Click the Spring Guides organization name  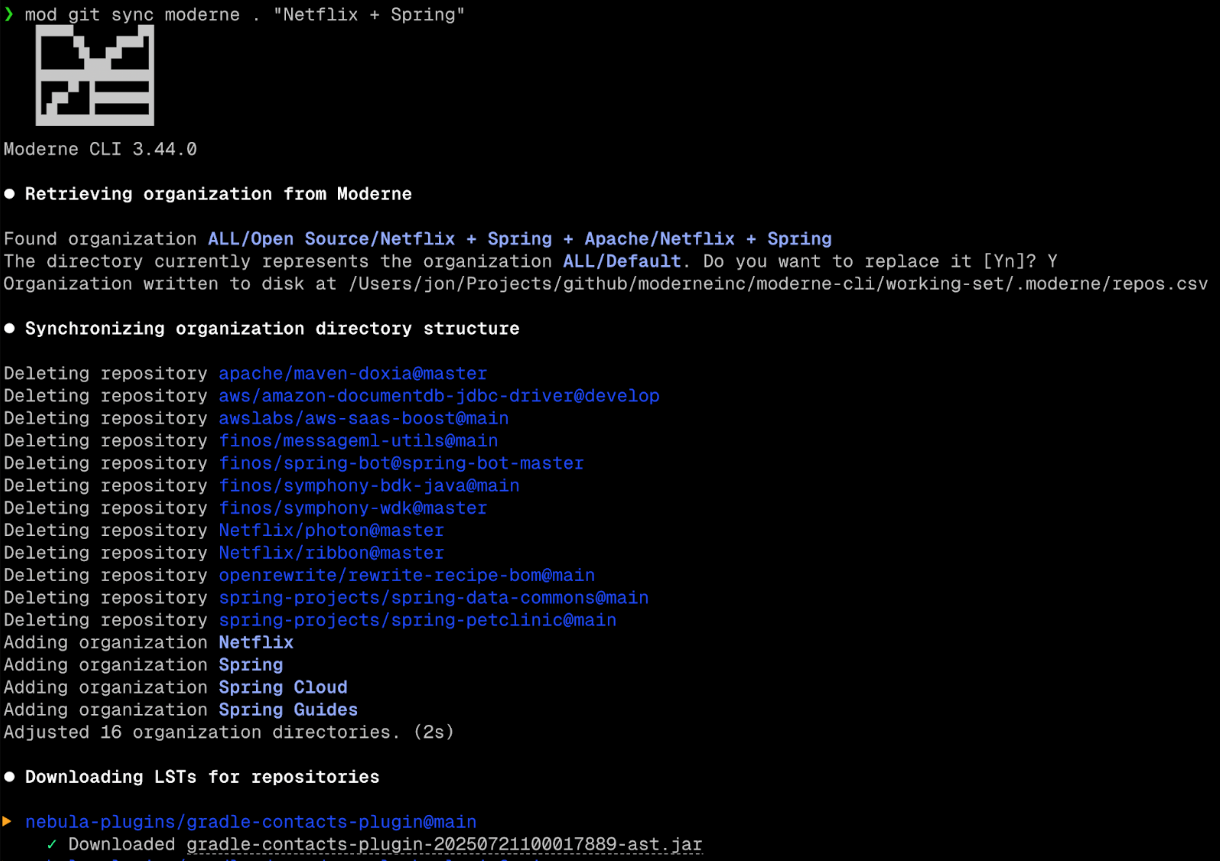(288, 710)
